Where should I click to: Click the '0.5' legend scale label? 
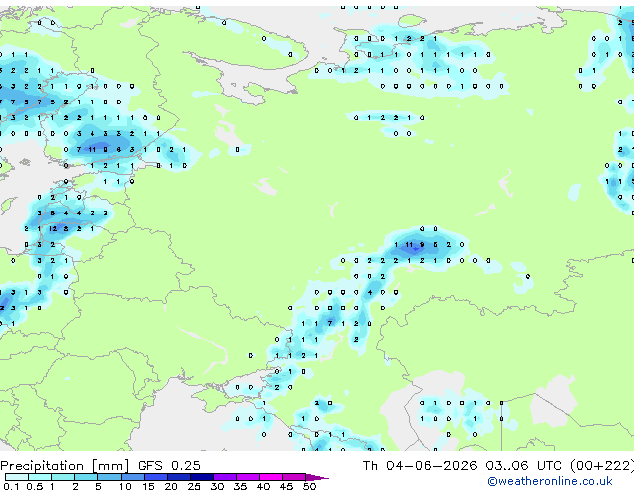[35, 486]
